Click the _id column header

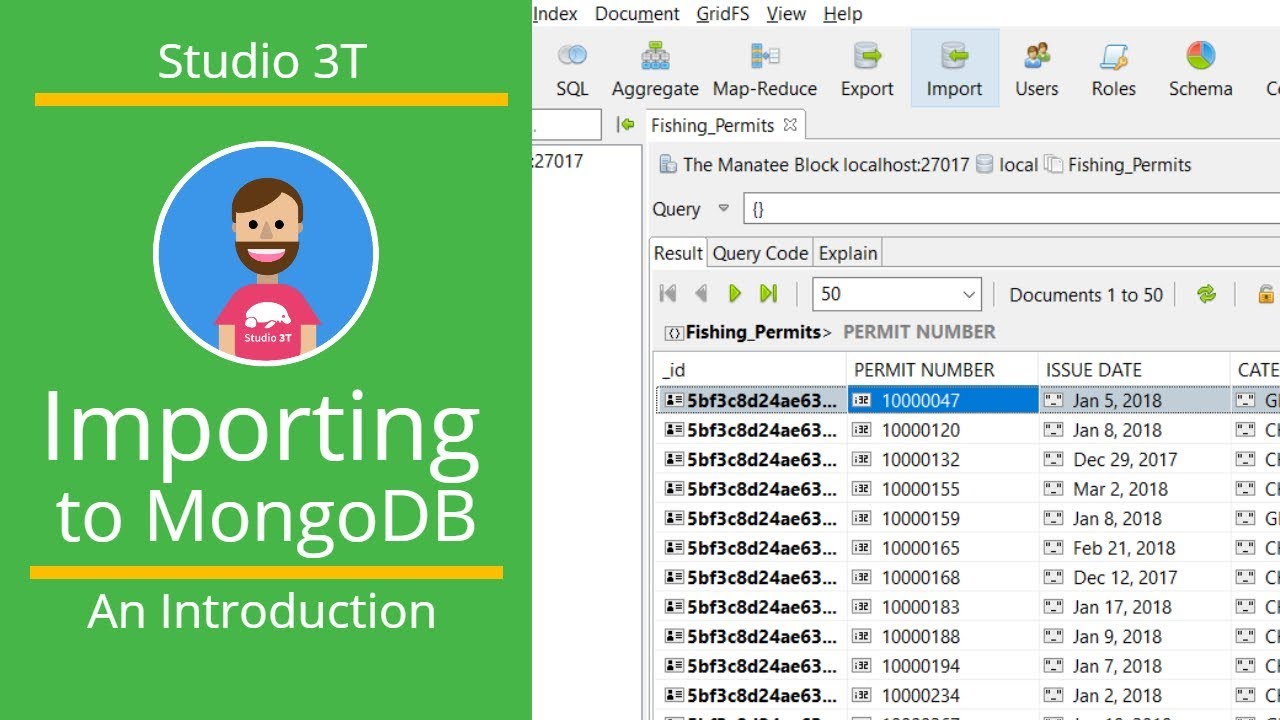[x=750, y=370]
